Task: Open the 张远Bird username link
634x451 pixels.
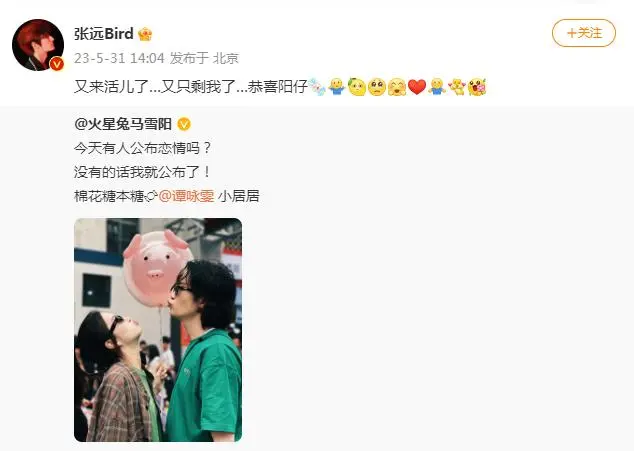Action: pos(104,34)
